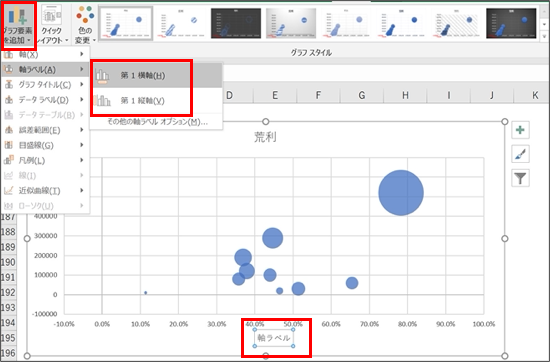The image size is (550, 362).
Task: Click the 第1横軸 icon in submenu
Action: pos(102,76)
